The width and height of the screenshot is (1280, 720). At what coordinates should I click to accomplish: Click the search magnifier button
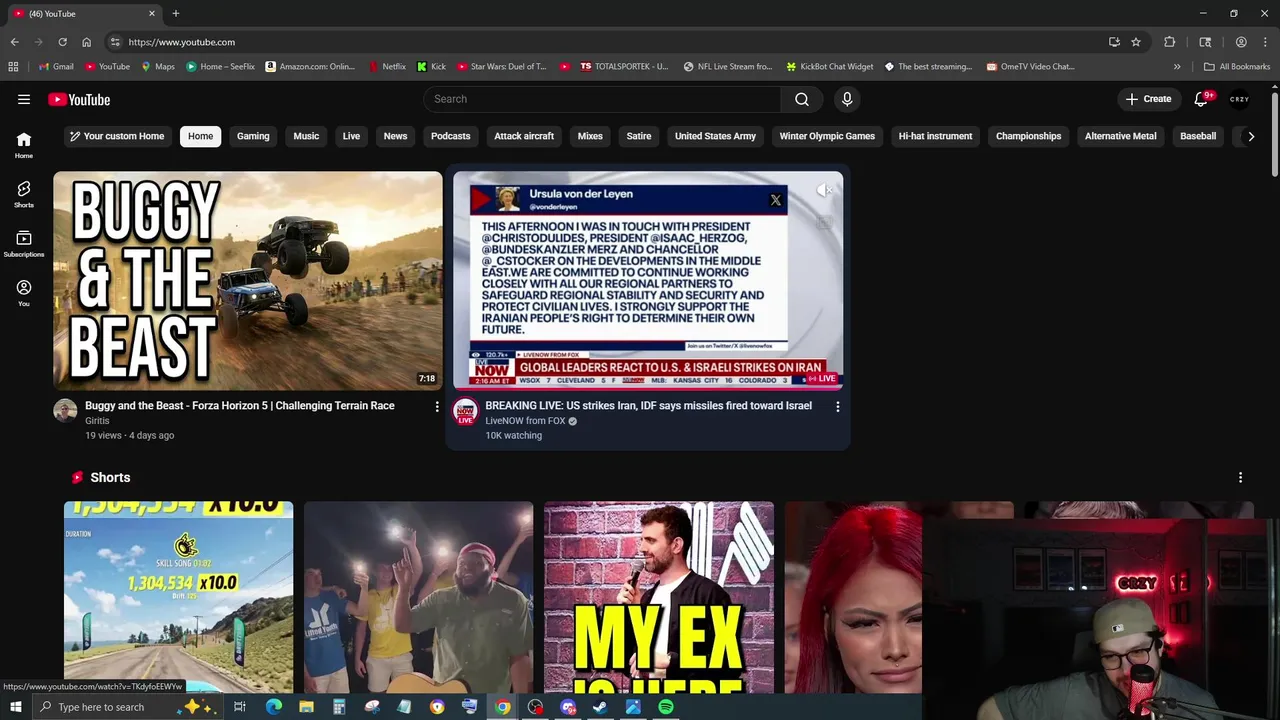click(x=802, y=99)
